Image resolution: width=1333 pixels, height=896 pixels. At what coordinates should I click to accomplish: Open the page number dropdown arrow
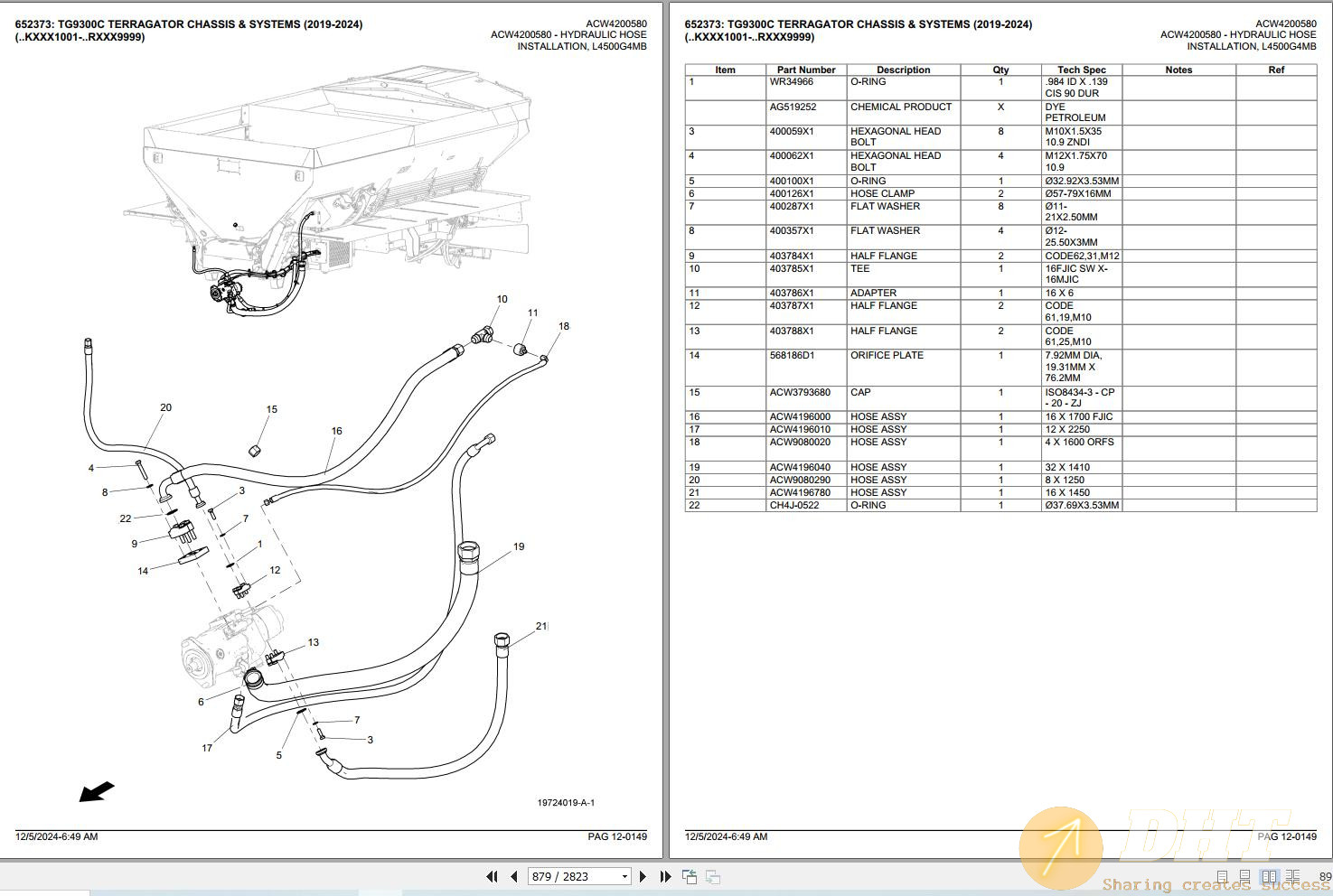[624, 877]
